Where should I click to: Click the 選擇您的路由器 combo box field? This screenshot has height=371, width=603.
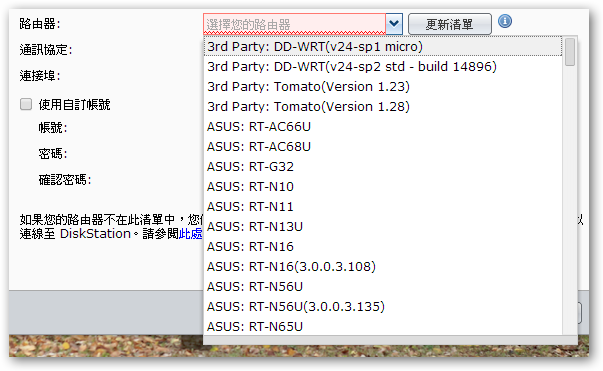tap(294, 24)
